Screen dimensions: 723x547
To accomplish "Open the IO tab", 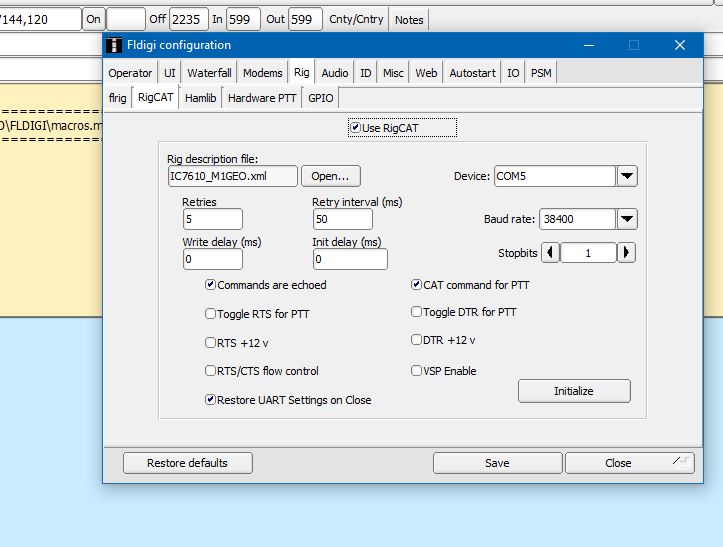I will (513, 73).
